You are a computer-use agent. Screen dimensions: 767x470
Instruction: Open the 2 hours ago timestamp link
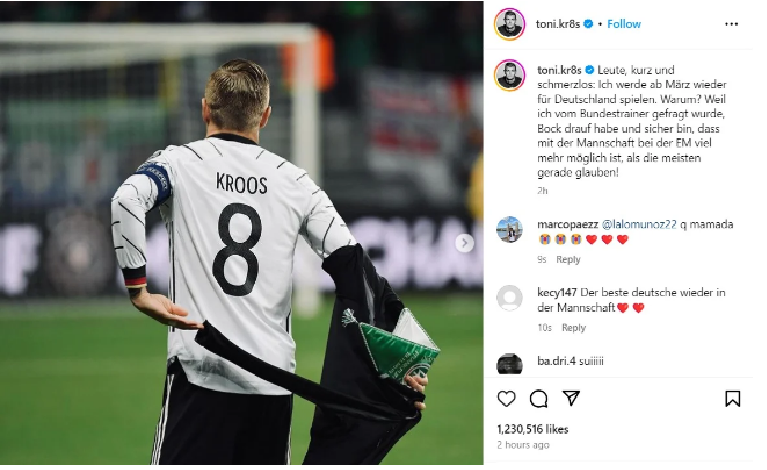click(523, 445)
